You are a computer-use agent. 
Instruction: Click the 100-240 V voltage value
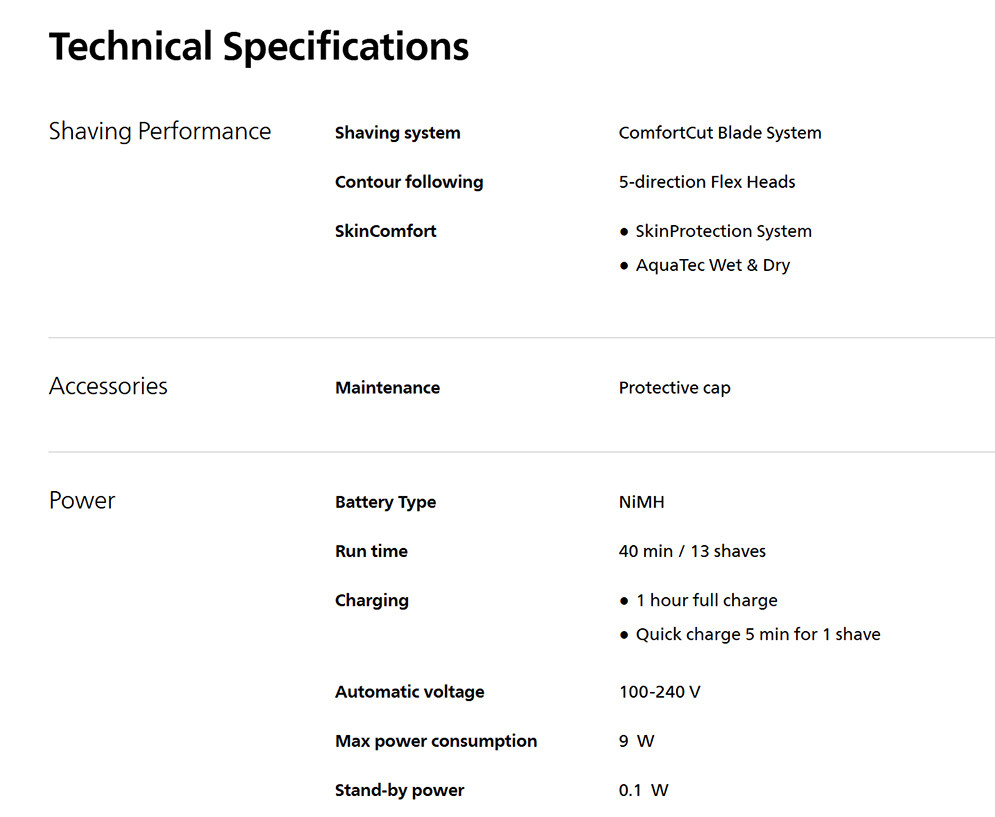pos(659,692)
